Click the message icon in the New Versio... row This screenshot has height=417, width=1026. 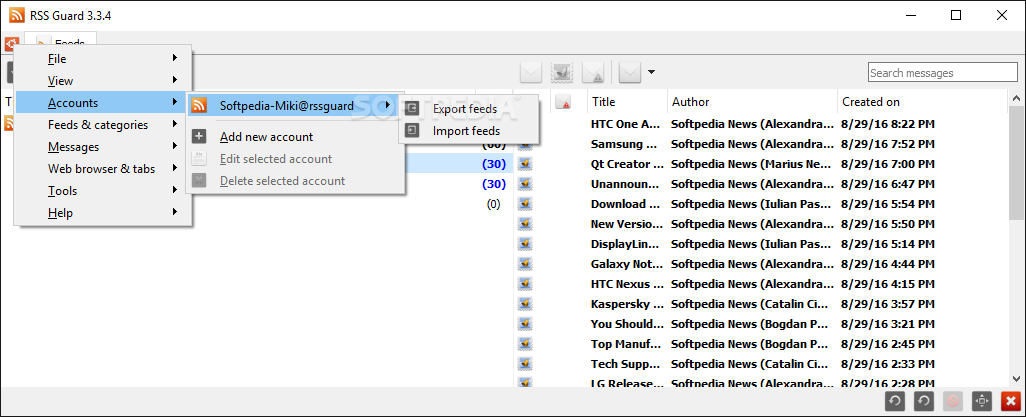[524, 224]
